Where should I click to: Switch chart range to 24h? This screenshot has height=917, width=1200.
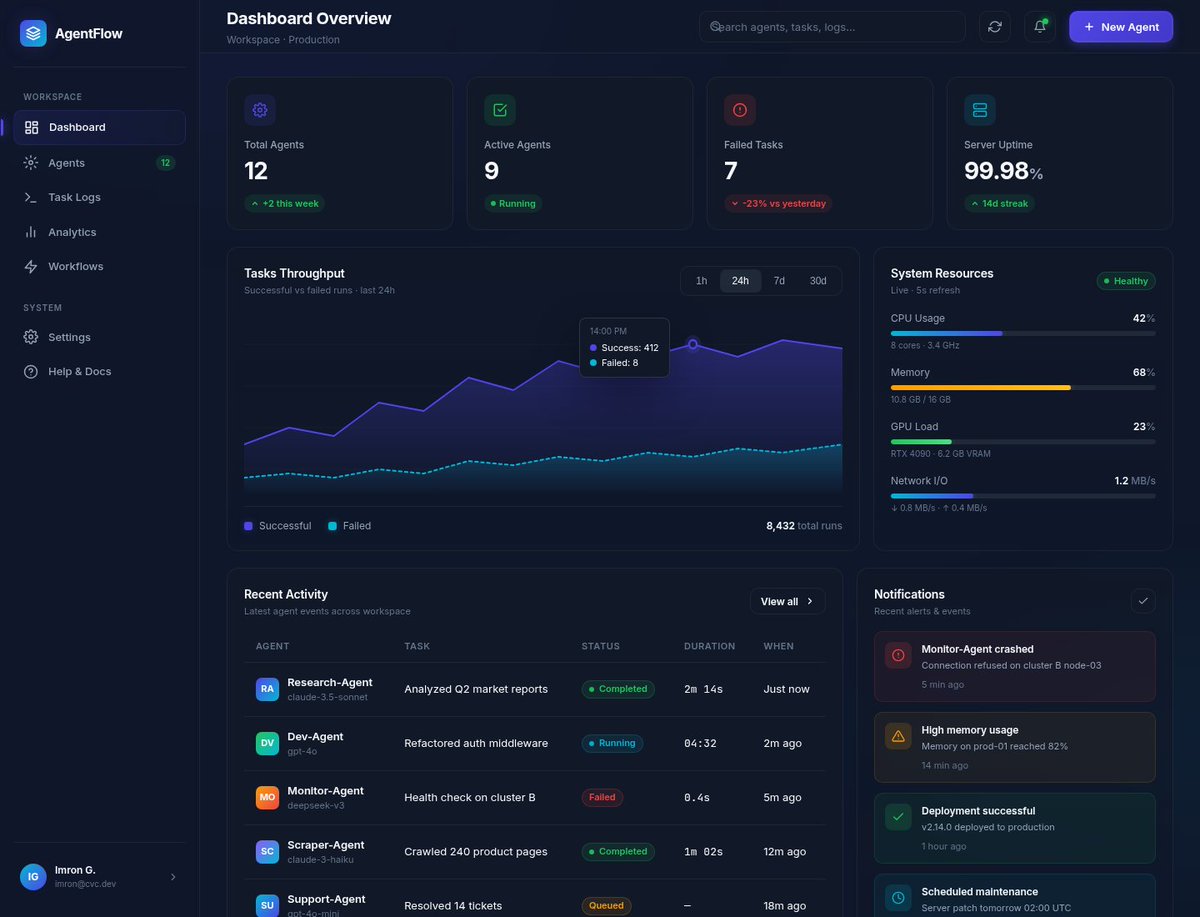pos(740,281)
